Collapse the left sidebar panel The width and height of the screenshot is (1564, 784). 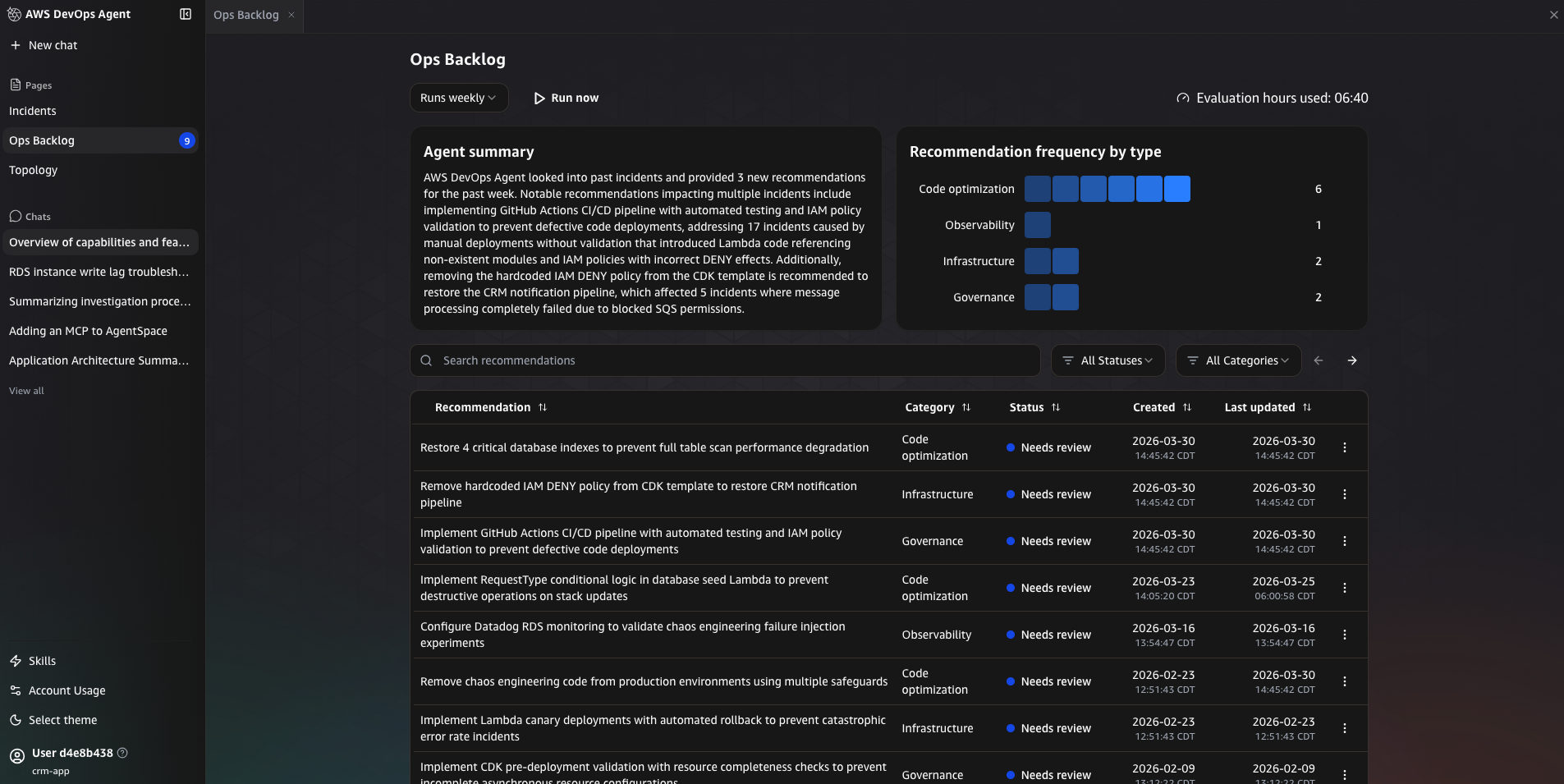[187, 14]
